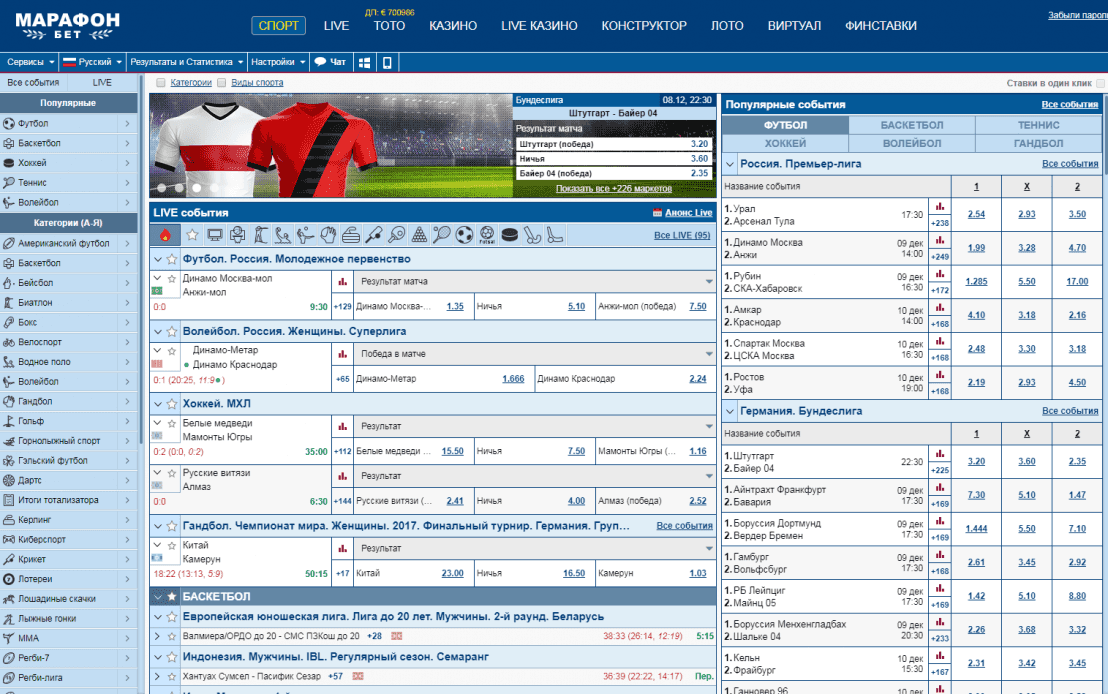Enable the Ставки в один клик checkbox
The width and height of the screenshot is (1108, 694).
coord(1100,83)
